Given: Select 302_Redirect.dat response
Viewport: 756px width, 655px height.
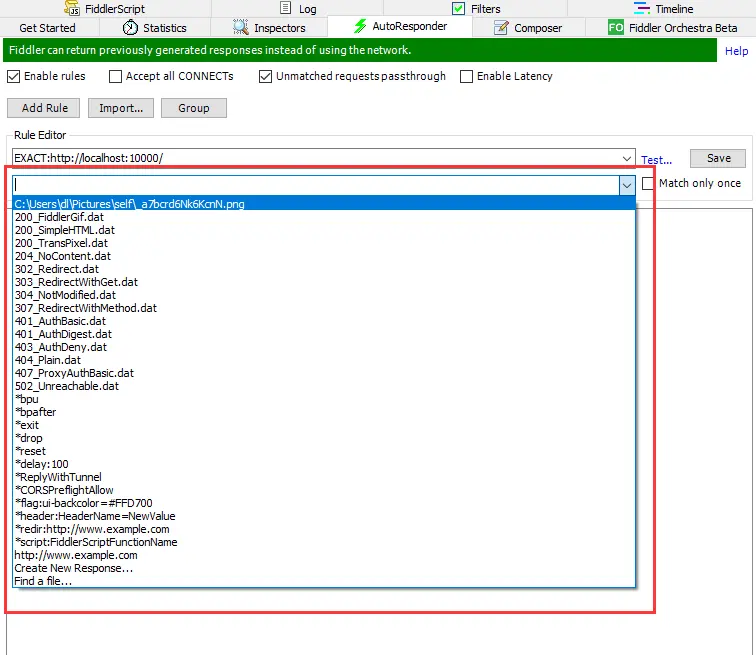Looking at the screenshot, I should click(324, 269).
